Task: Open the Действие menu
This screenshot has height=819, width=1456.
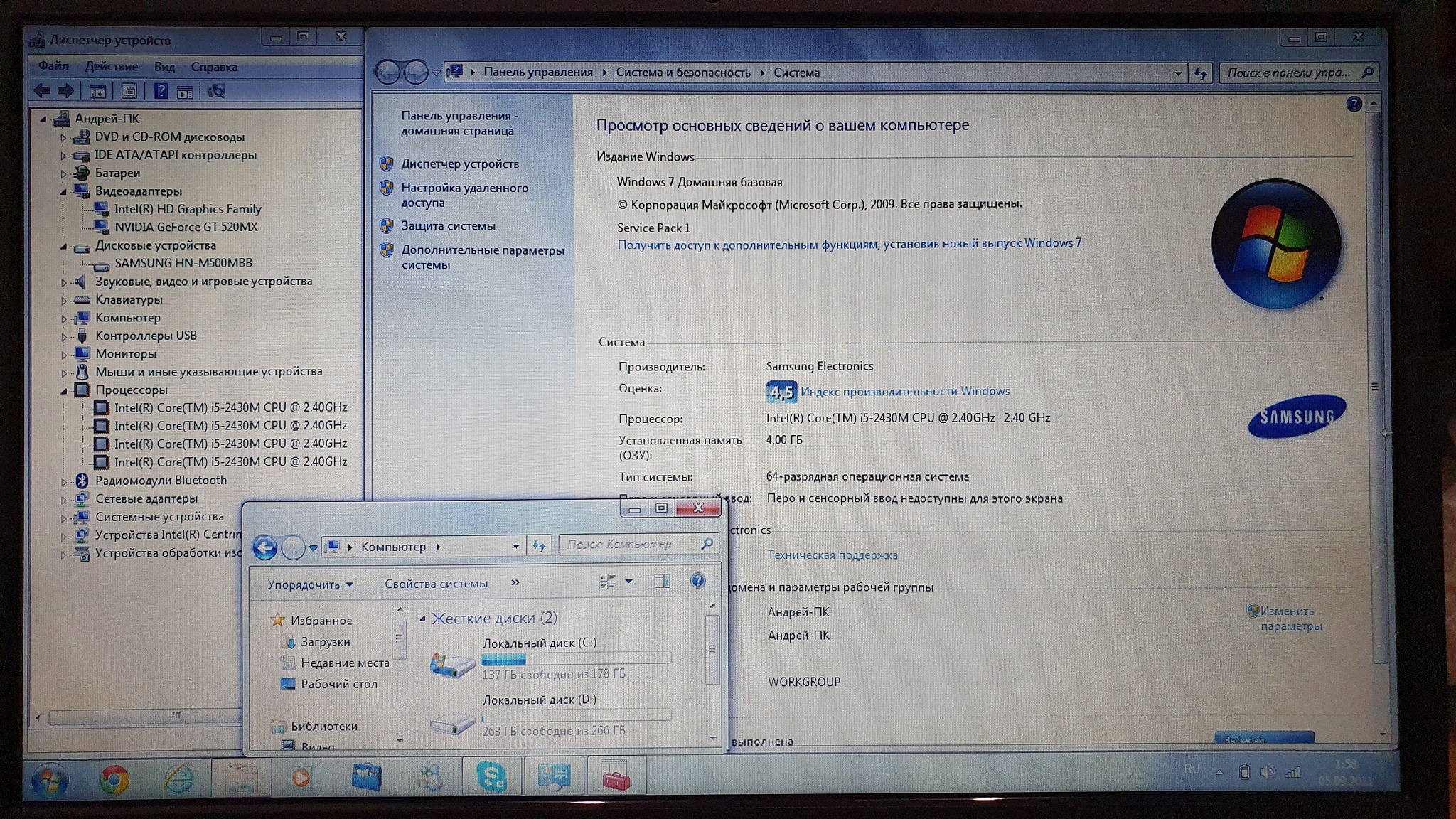Action: coord(112,66)
